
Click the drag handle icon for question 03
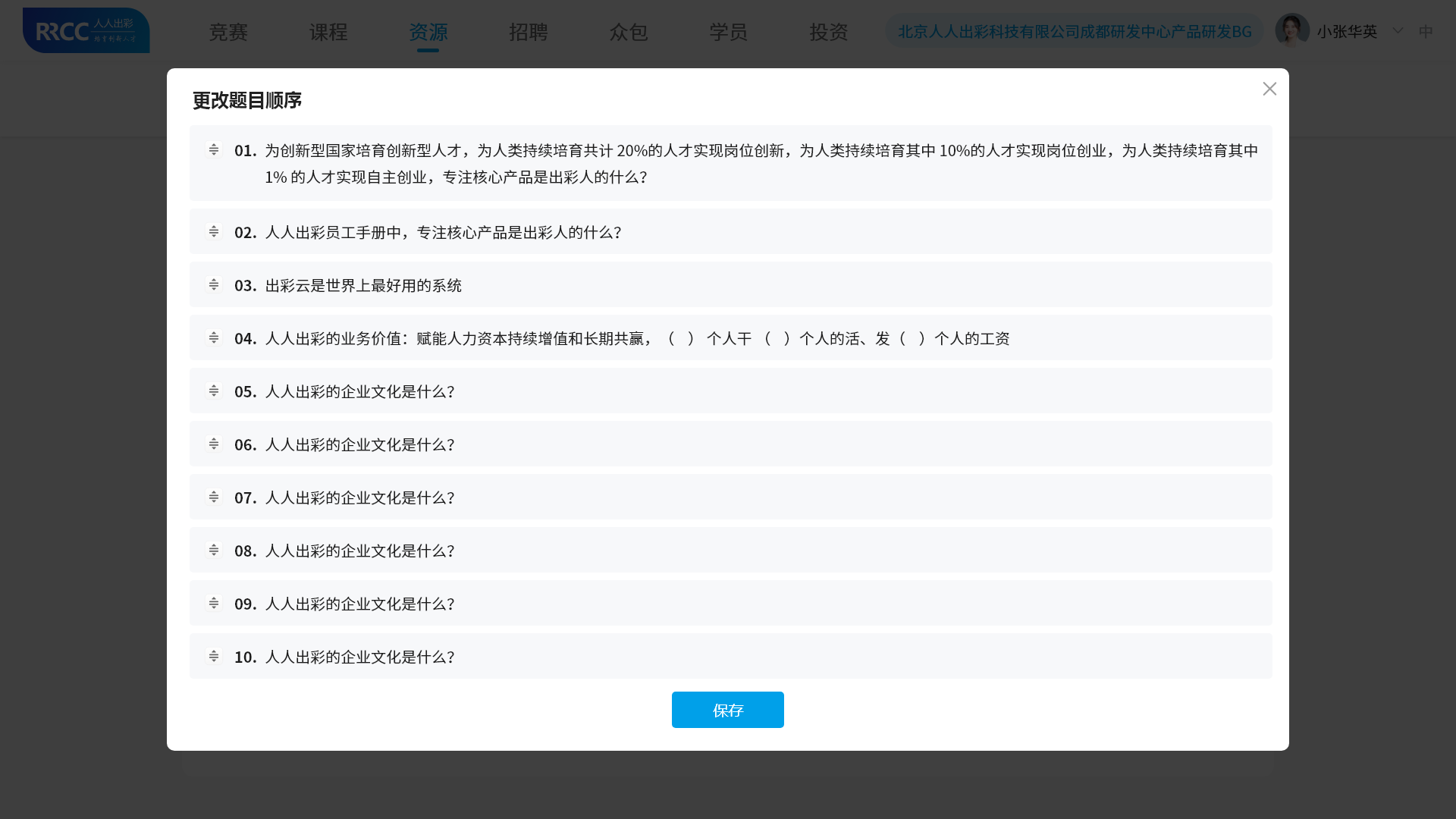tap(214, 284)
